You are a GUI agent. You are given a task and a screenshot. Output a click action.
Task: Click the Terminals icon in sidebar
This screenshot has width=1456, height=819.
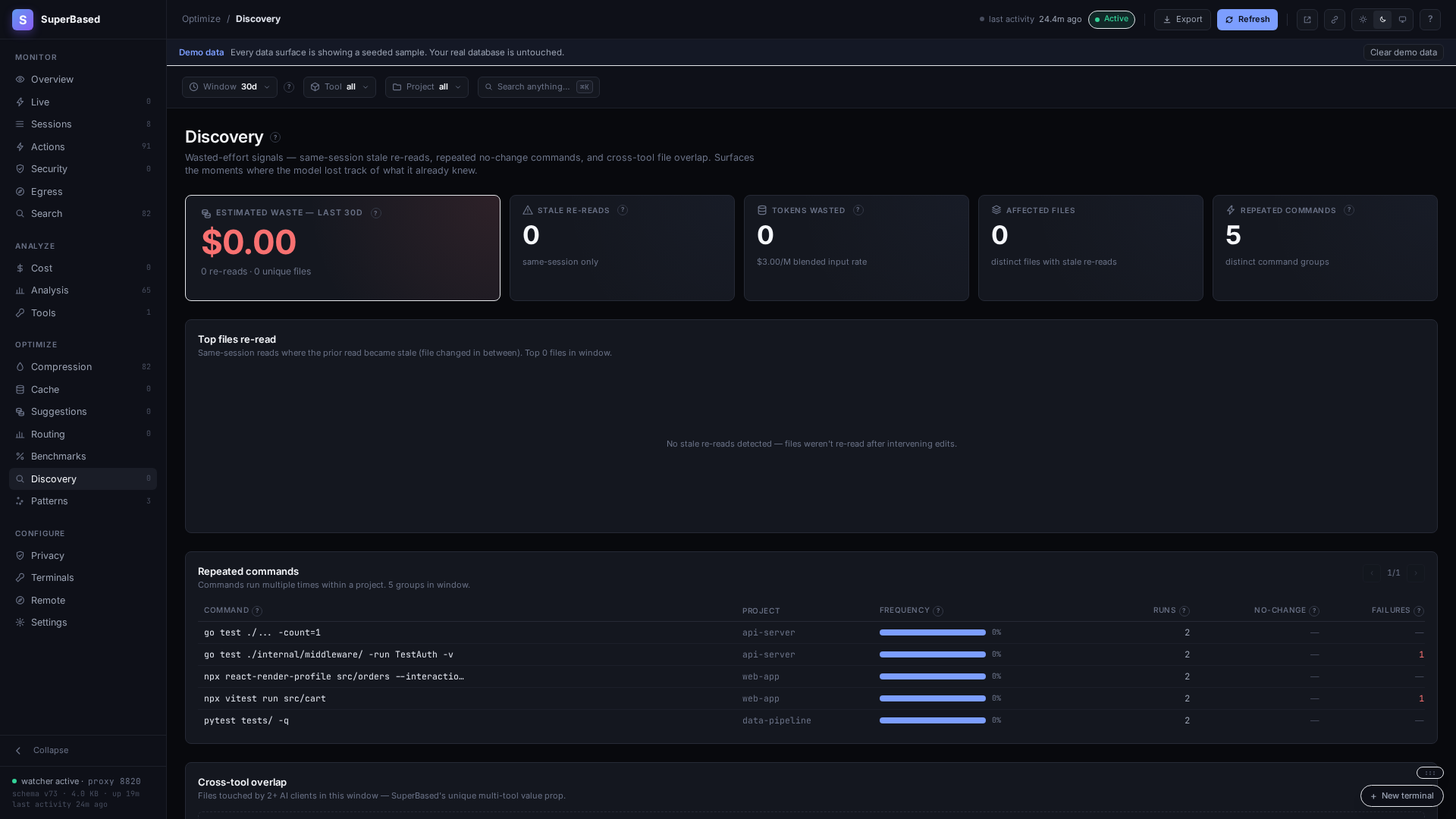[x=20, y=578]
